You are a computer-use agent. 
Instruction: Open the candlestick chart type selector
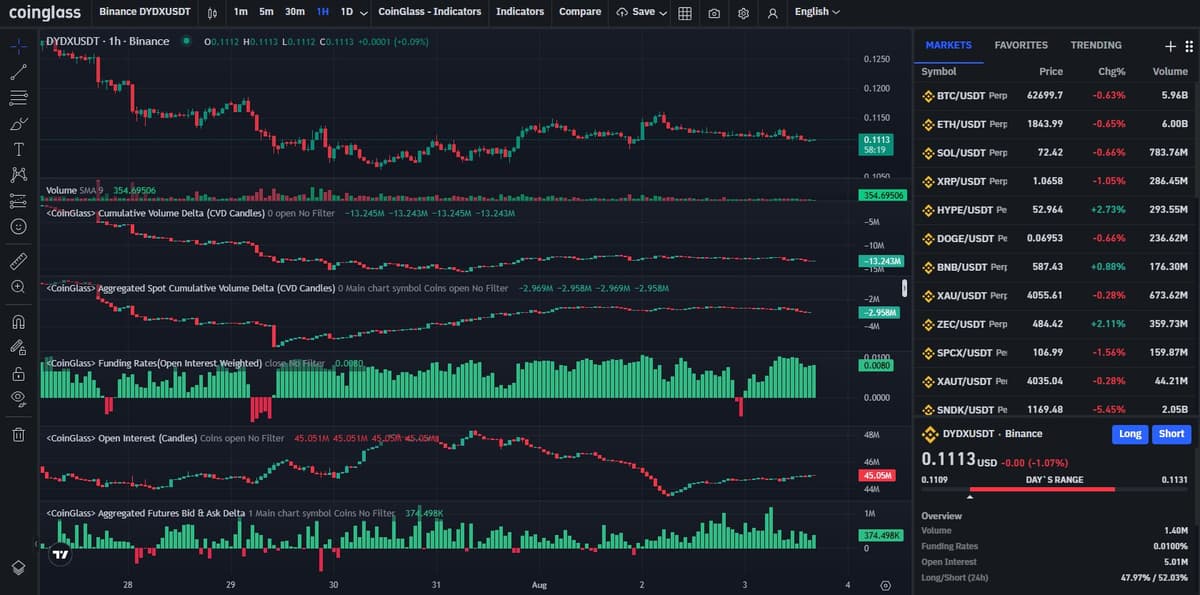coord(212,12)
